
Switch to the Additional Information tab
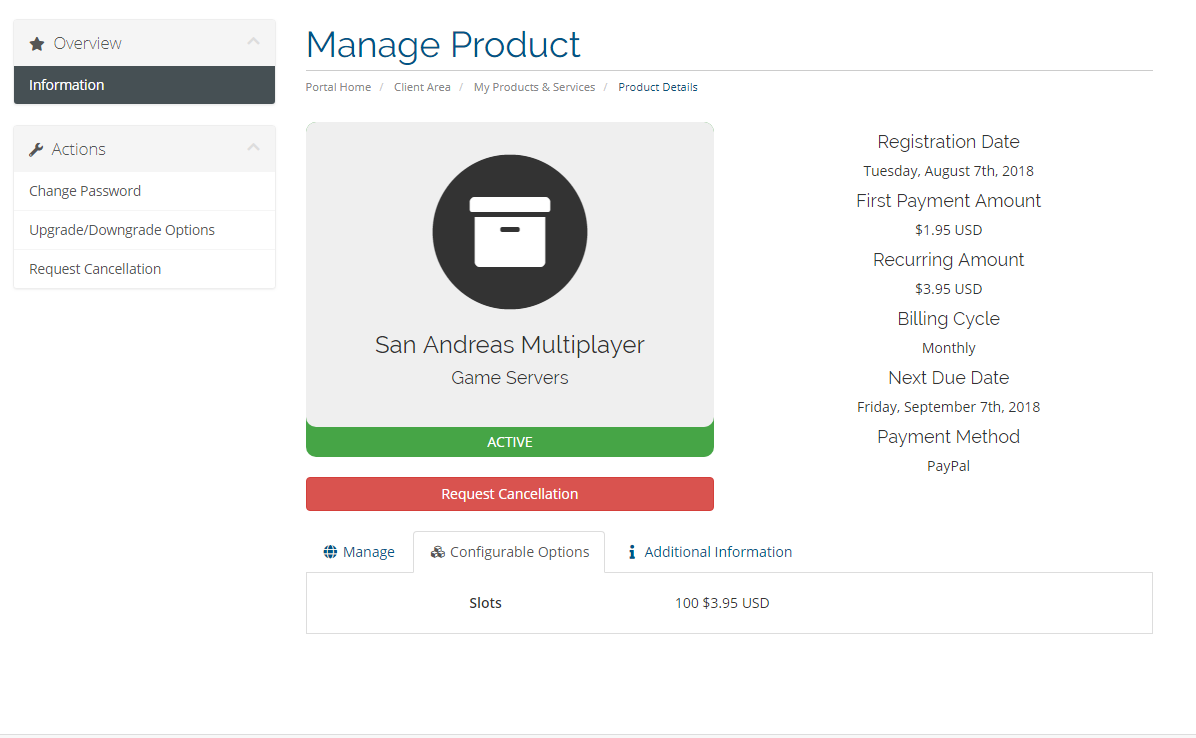pyautogui.click(x=709, y=551)
